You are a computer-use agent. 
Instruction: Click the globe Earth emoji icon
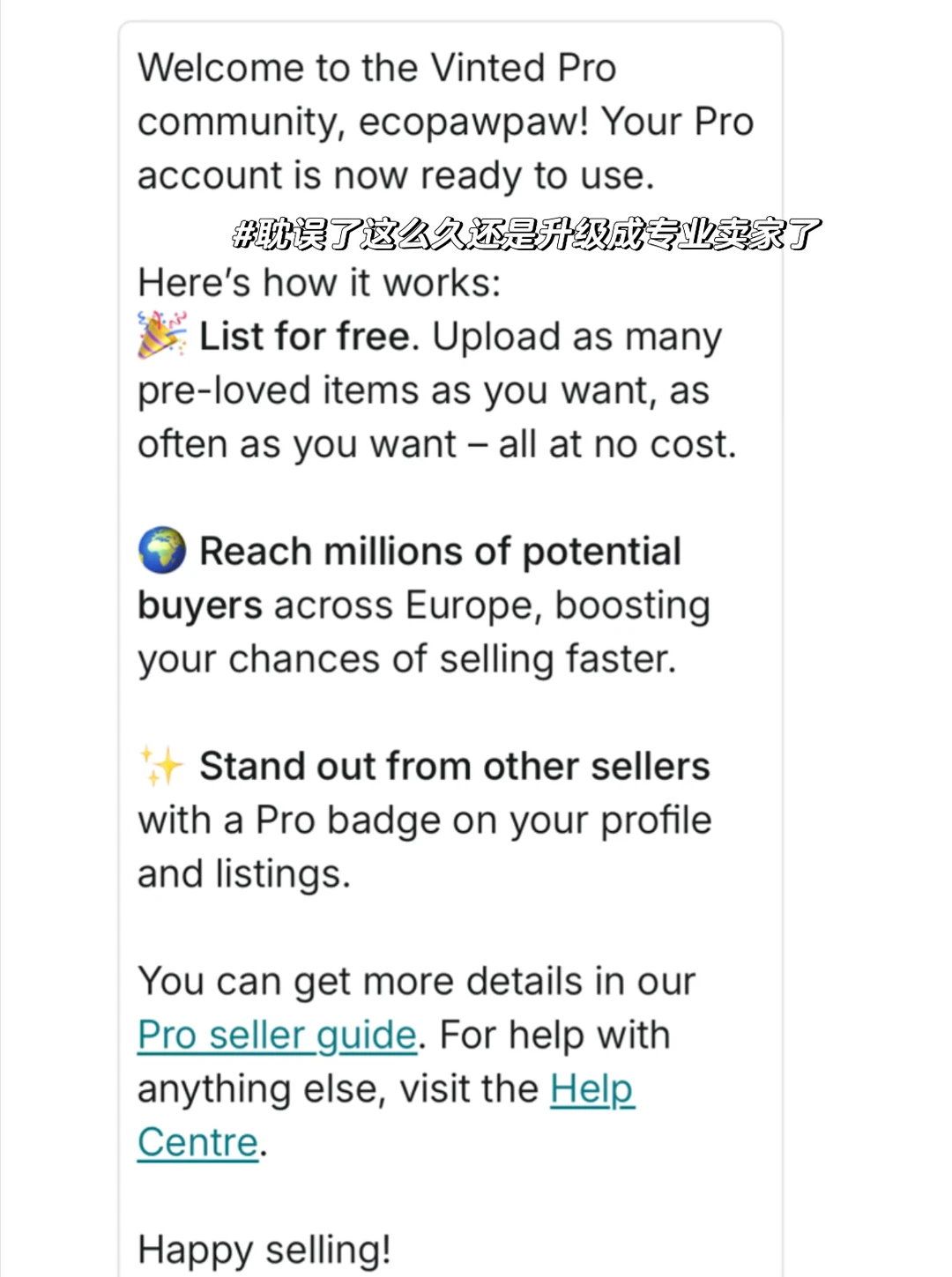point(161,550)
